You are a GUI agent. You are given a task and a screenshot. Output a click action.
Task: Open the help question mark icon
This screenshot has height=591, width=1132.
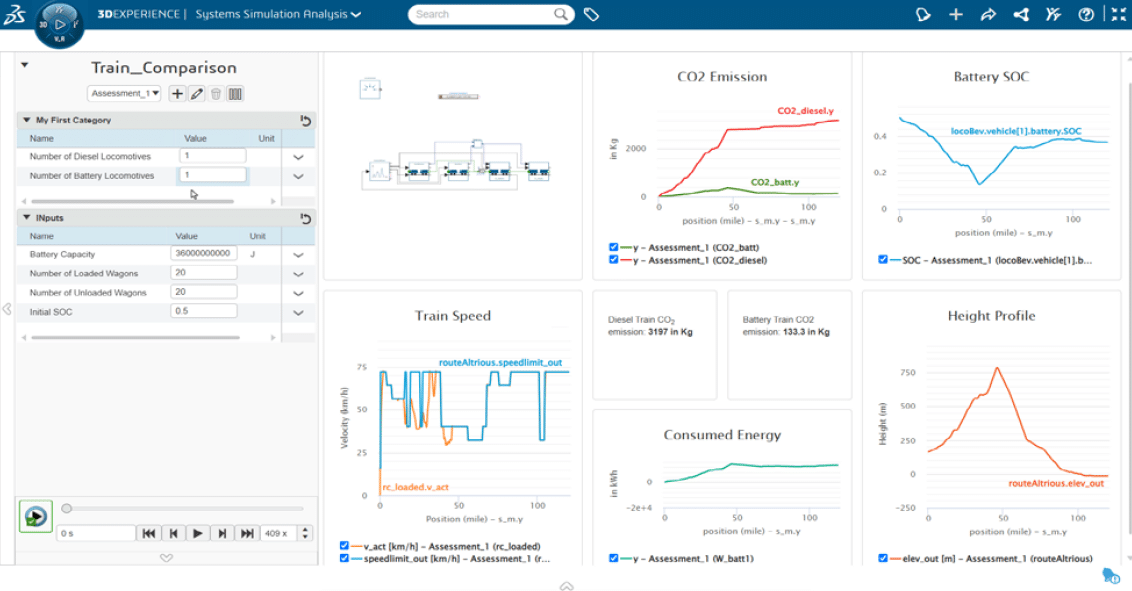coord(1086,14)
